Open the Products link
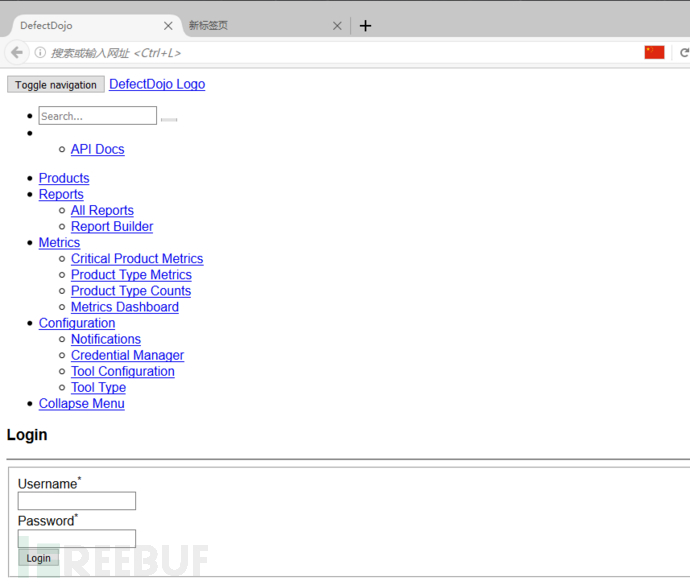 (x=64, y=178)
